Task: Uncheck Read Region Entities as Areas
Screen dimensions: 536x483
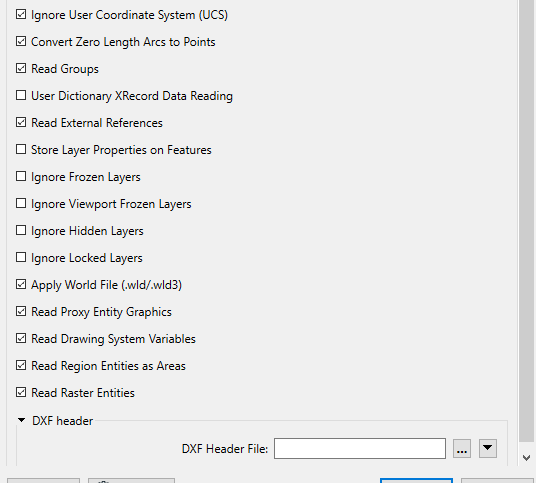Action: (x=21, y=365)
